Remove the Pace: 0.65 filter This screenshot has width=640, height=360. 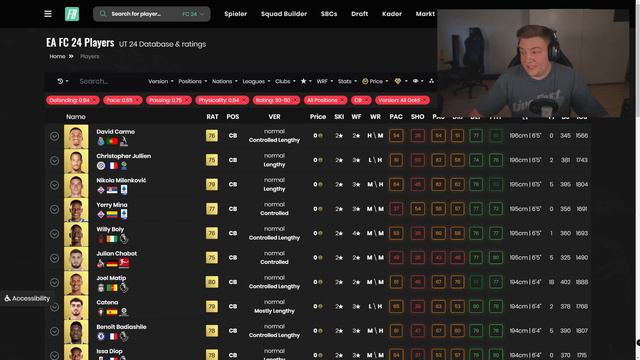point(137,100)
